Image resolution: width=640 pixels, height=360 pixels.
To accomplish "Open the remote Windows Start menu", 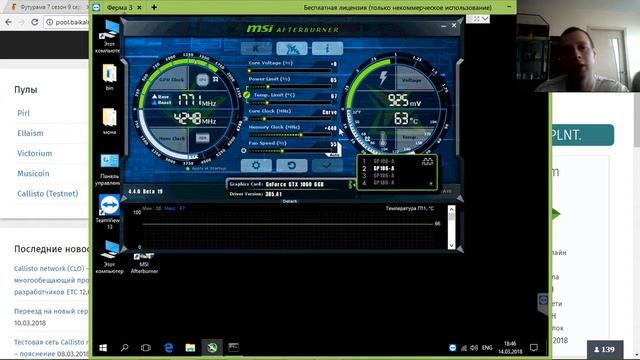I will point(103,348).
